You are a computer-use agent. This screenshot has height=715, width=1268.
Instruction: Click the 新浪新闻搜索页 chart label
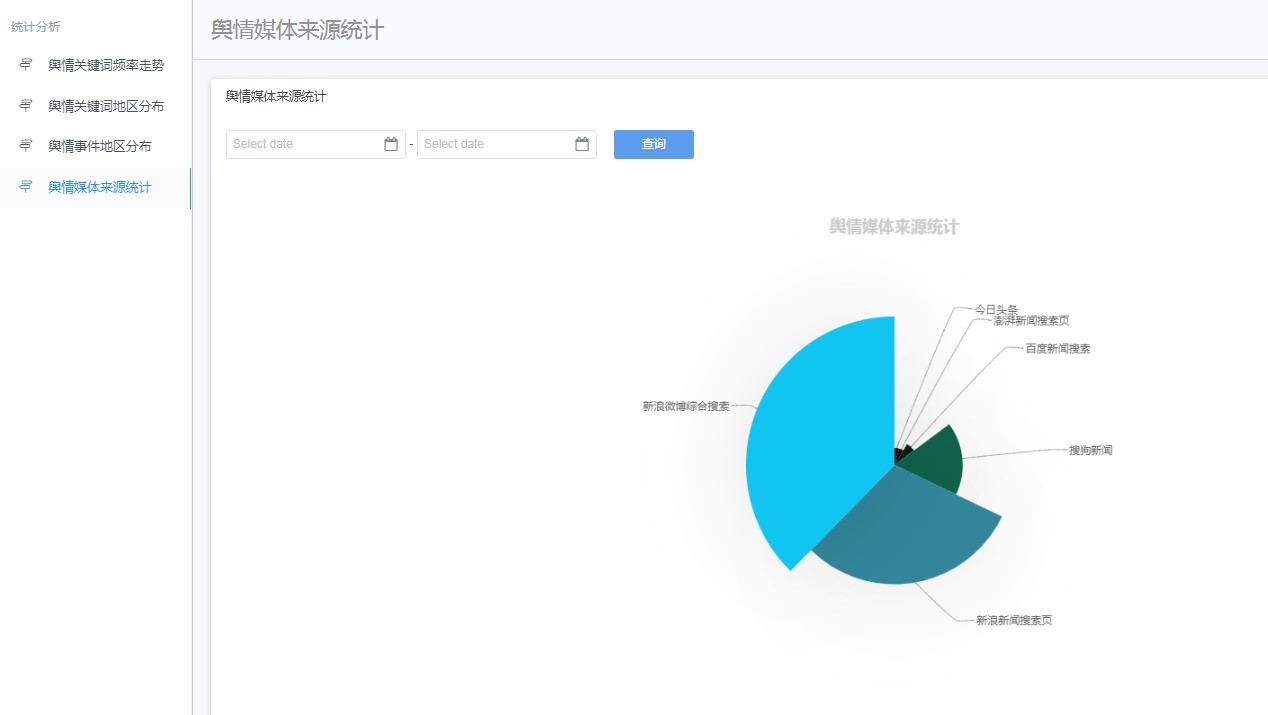point(1014,620)
